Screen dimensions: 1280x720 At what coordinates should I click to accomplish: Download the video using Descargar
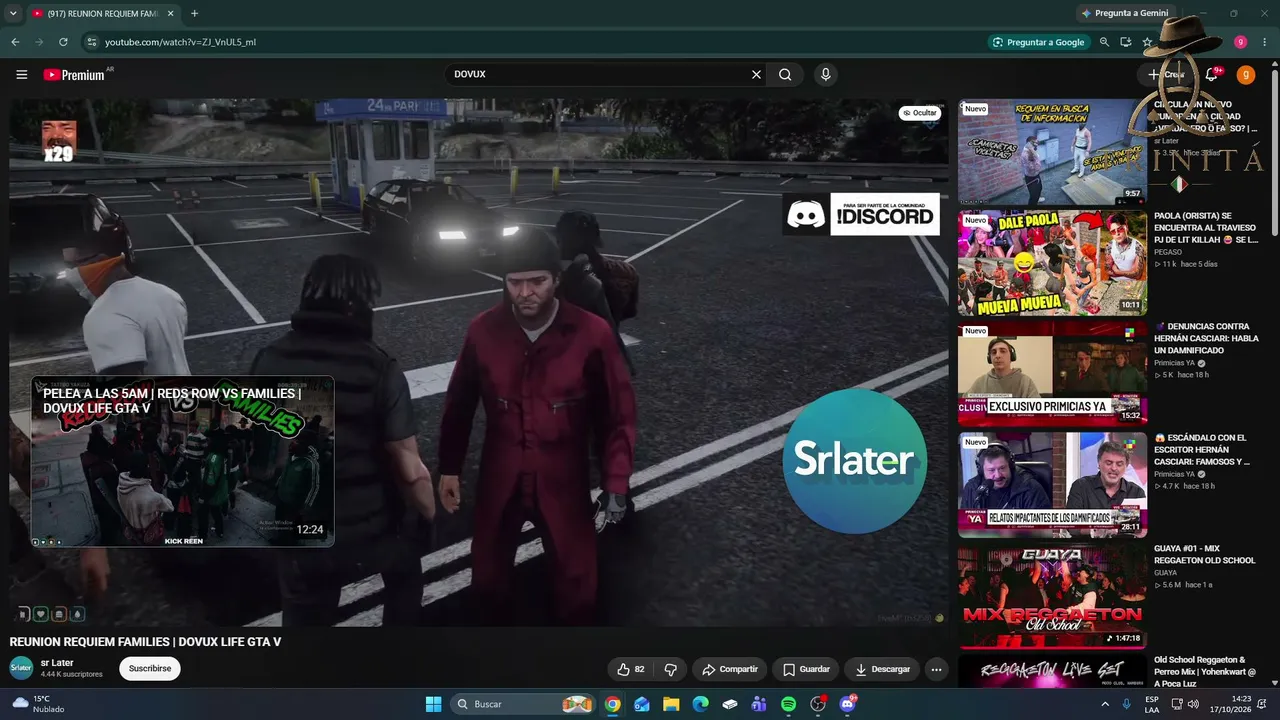coord(882,669)
